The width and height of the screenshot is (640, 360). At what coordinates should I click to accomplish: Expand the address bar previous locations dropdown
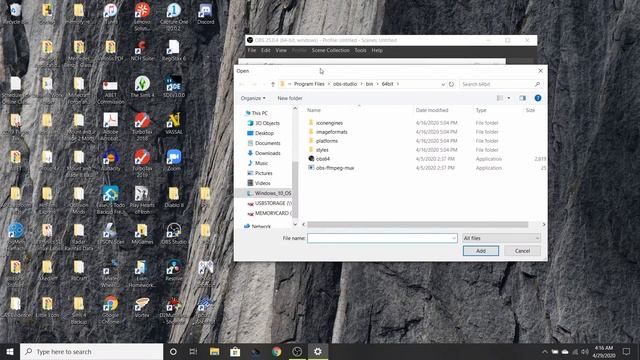tap(443, 84)
